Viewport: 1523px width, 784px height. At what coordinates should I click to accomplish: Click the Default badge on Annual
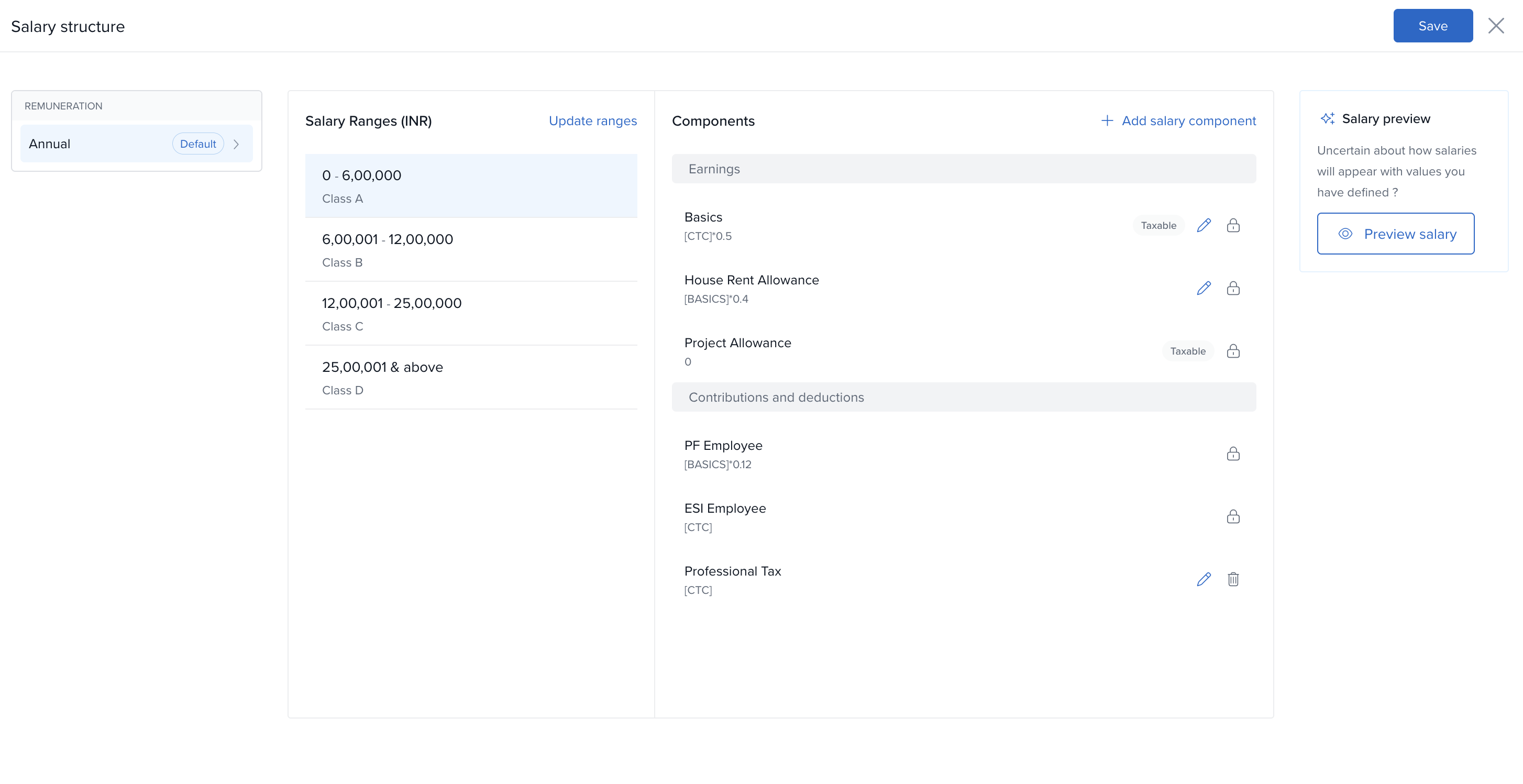197,144
